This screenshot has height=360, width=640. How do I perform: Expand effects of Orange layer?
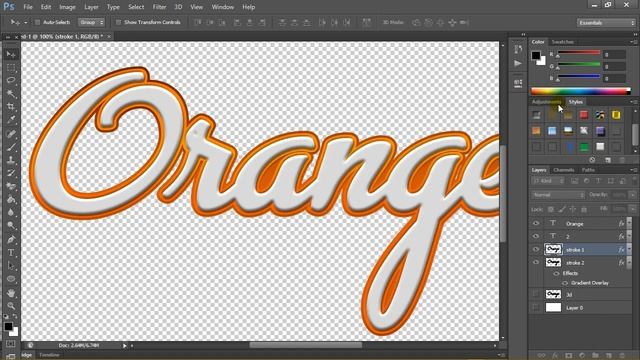[629, 223]
